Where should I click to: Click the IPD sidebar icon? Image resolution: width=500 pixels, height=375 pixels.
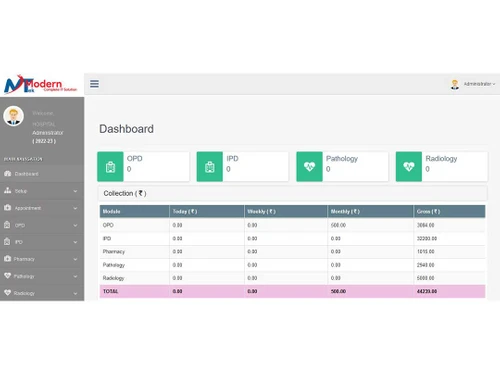click(7, 242)
